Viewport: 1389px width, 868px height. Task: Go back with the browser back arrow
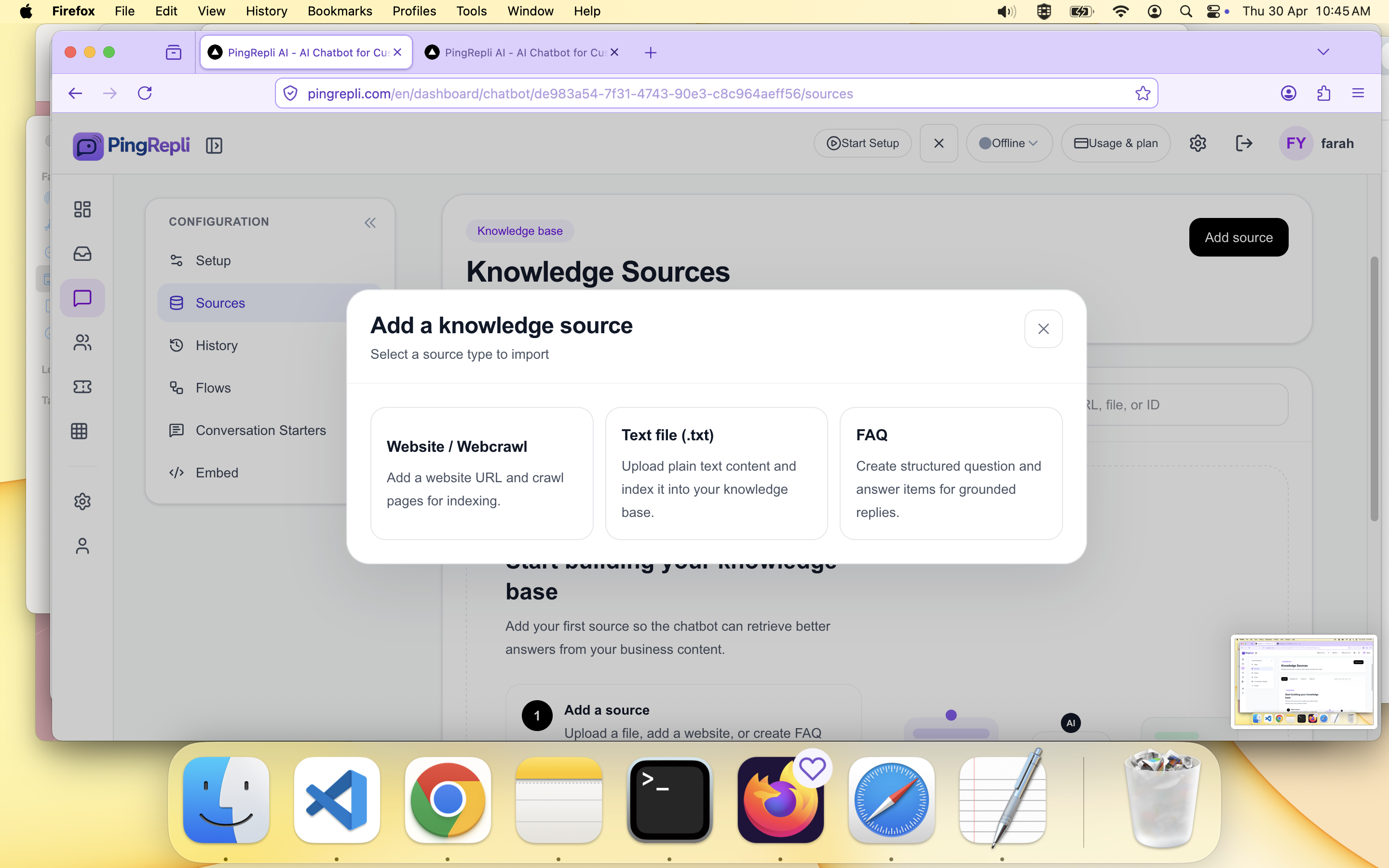(75, 93)
